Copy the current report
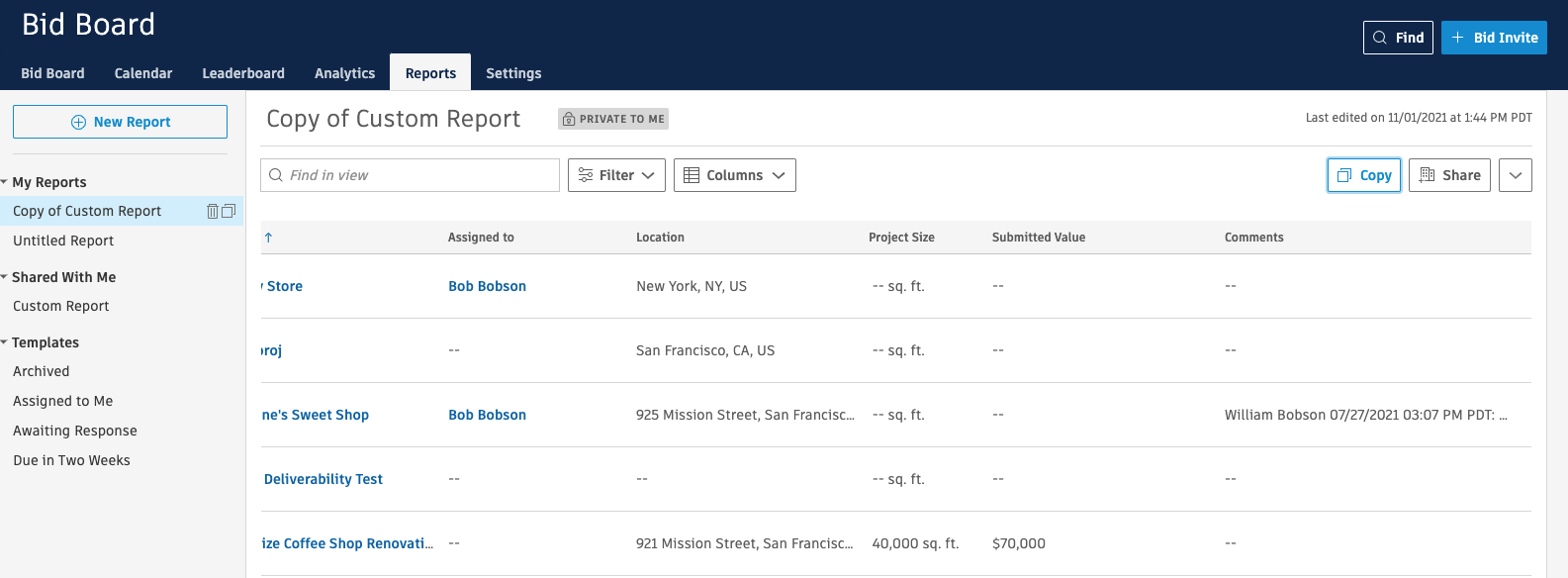The image size is (1568, 578). (1363, 175)
